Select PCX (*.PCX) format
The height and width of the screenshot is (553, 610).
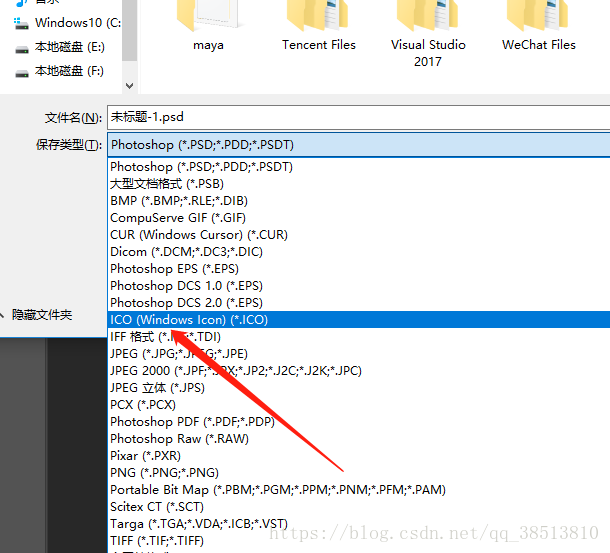tap(359, 405)
